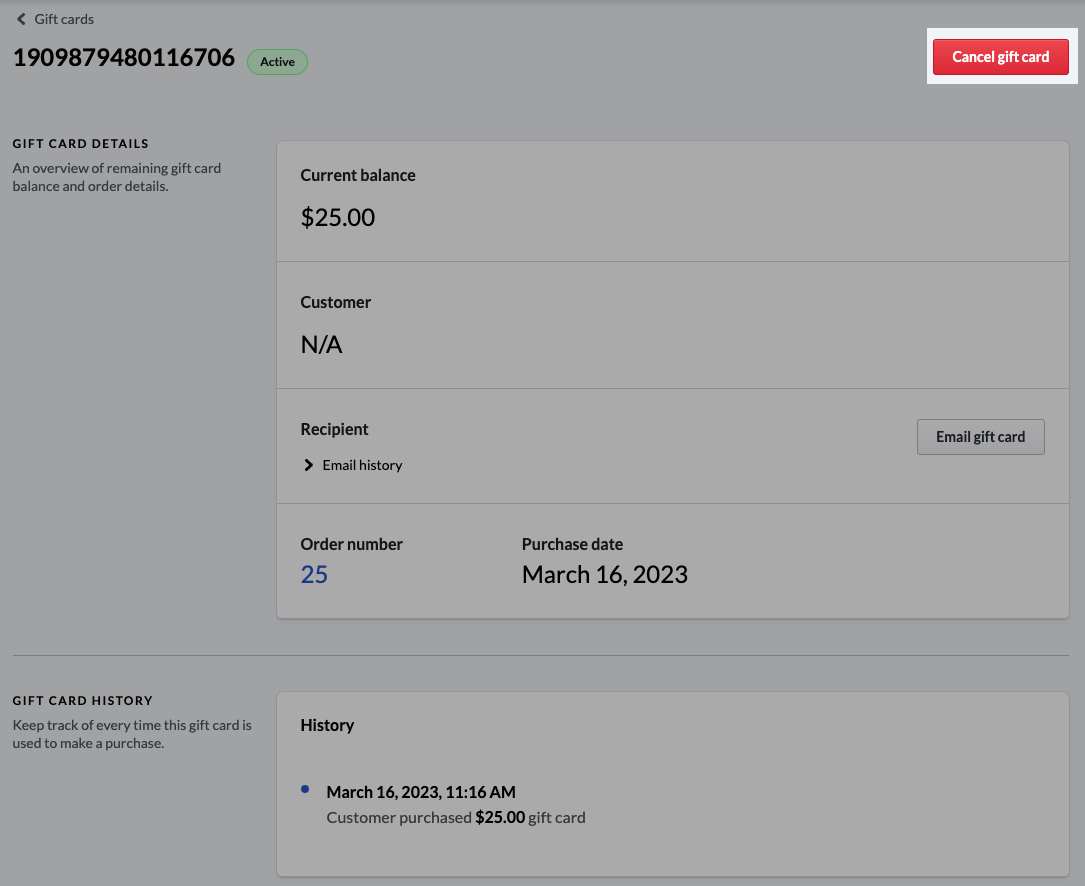Select the March 16, 2023, 11:16 AM entry

click(x=421, y=792)
